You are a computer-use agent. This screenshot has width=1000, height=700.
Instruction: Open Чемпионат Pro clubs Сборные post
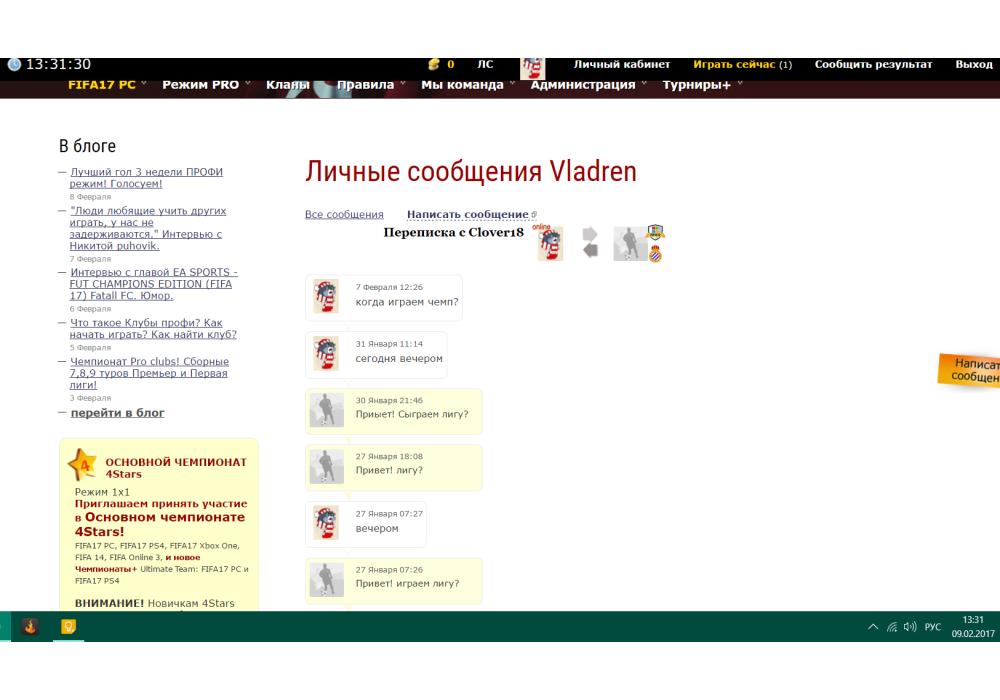click(x=149, y=373)
